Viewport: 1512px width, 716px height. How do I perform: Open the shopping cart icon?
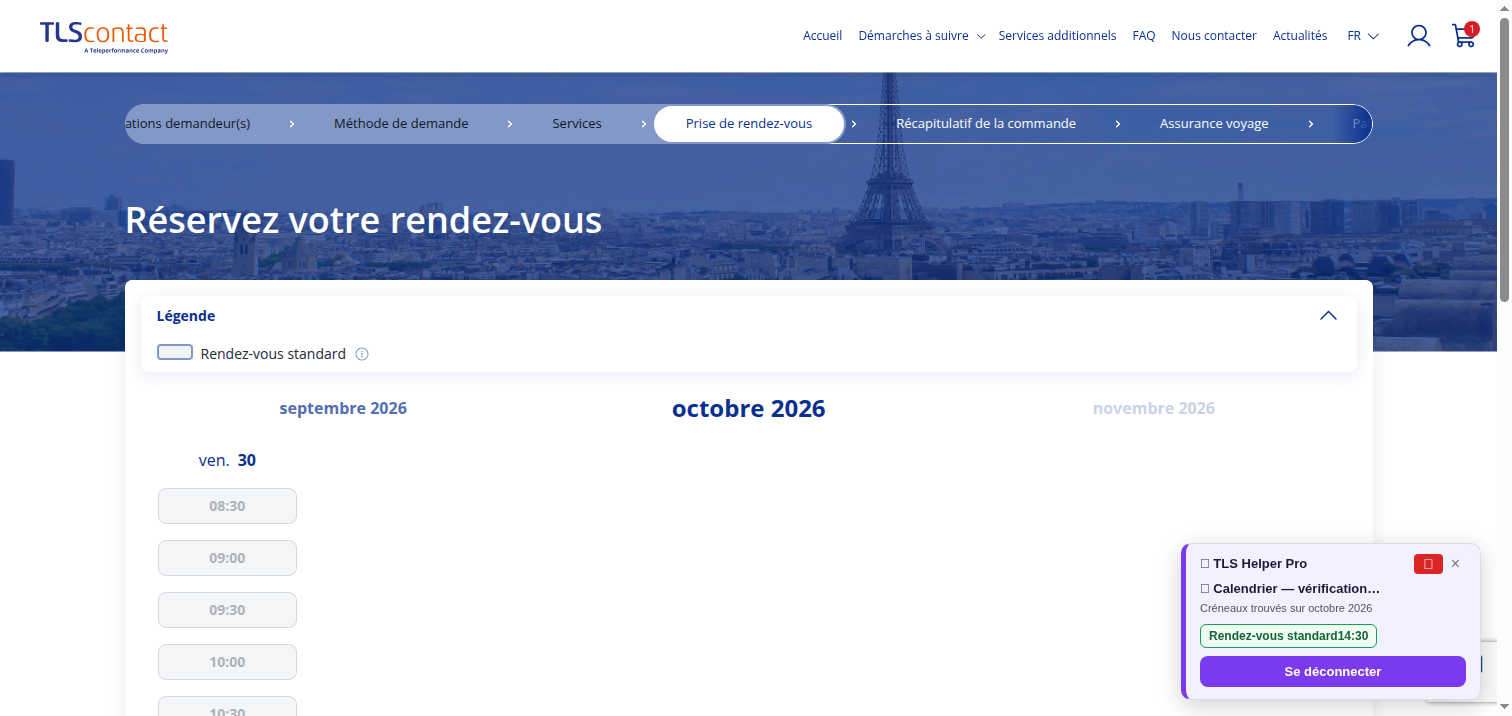(x=1464, y=35)
